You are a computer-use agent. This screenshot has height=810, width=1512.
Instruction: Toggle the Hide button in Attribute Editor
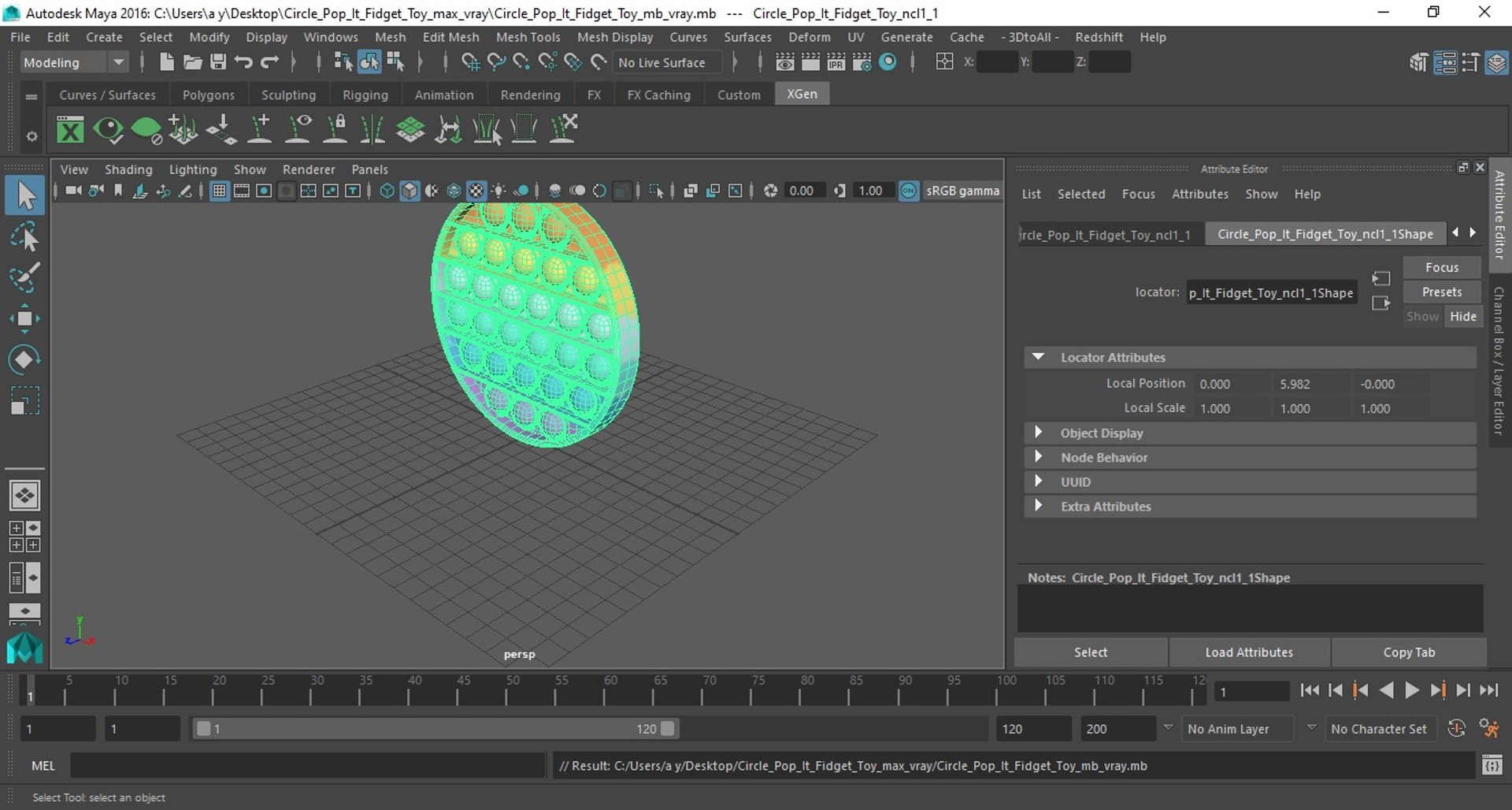point(1463,316)
